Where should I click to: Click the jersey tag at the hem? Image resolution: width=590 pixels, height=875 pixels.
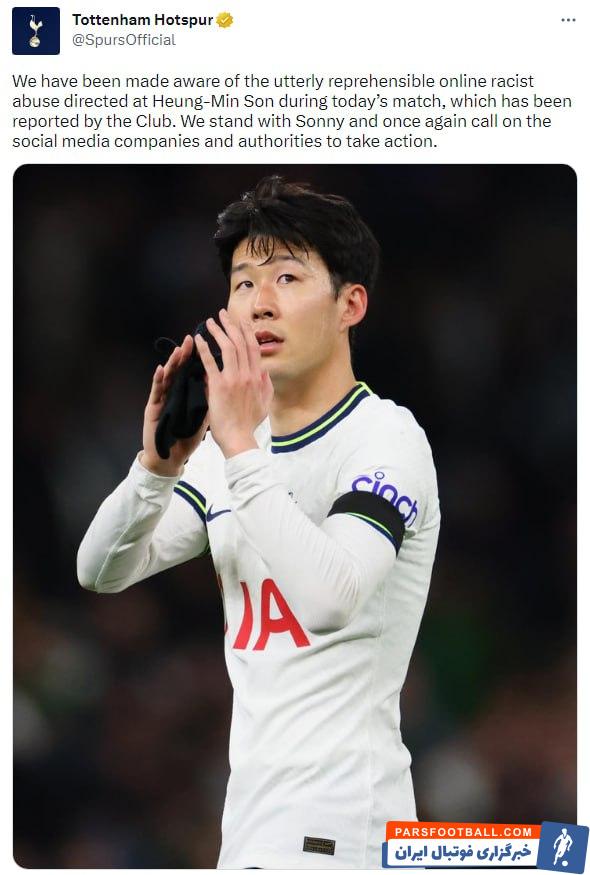pos(319,845)
